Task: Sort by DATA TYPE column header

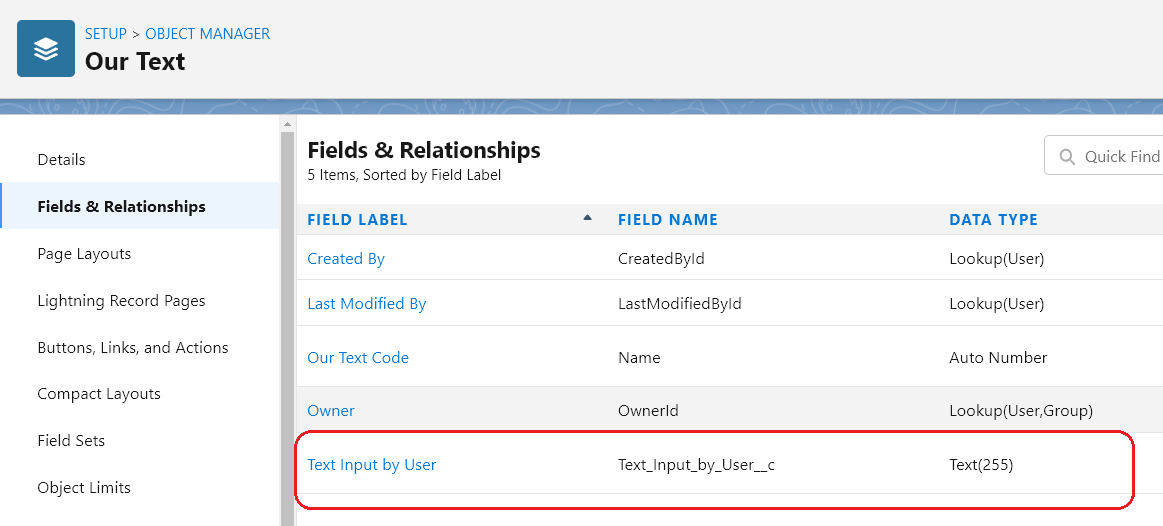Action: [x=993, y=220]
